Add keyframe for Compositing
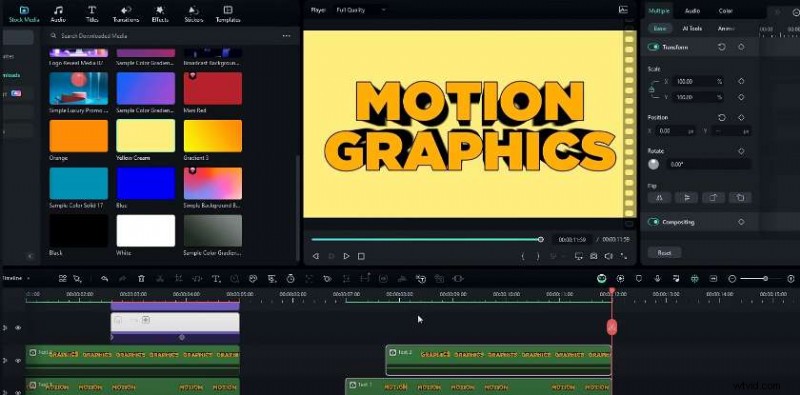The height and width of the screenshot is (395, 800). (x=741, y=222)
